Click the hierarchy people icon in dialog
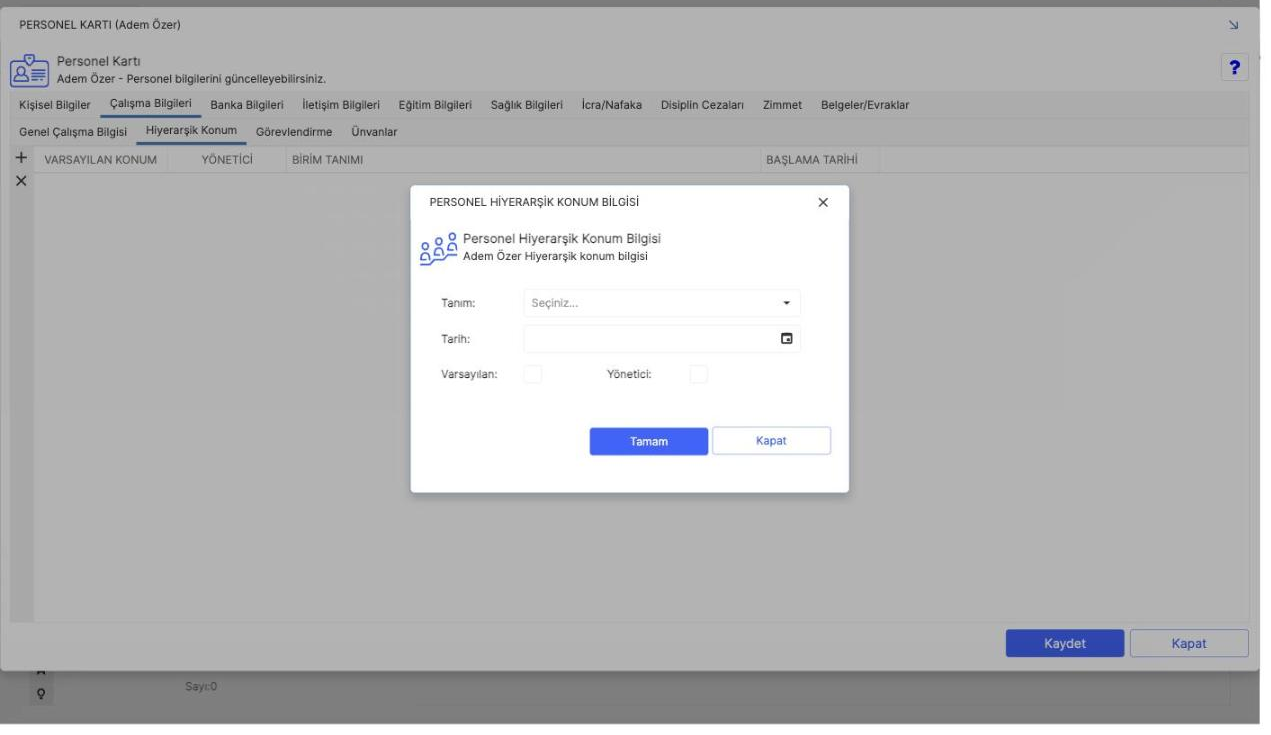1271x735 pixels. click(438, 249)
